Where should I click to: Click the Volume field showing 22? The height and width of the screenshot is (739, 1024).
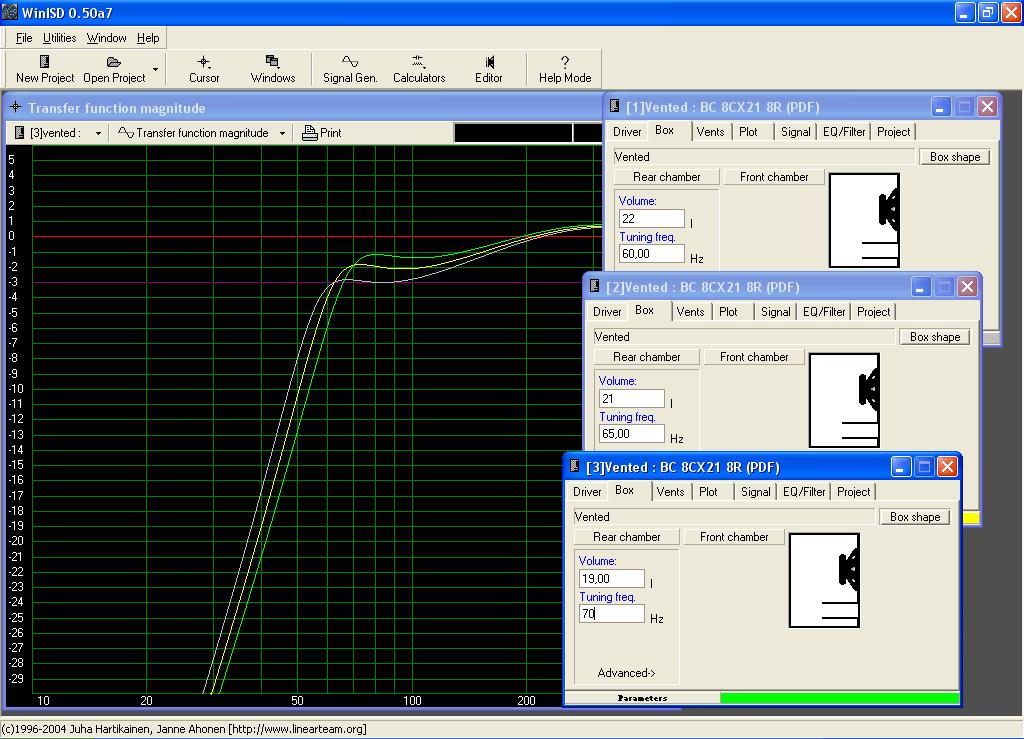(651, 219)
